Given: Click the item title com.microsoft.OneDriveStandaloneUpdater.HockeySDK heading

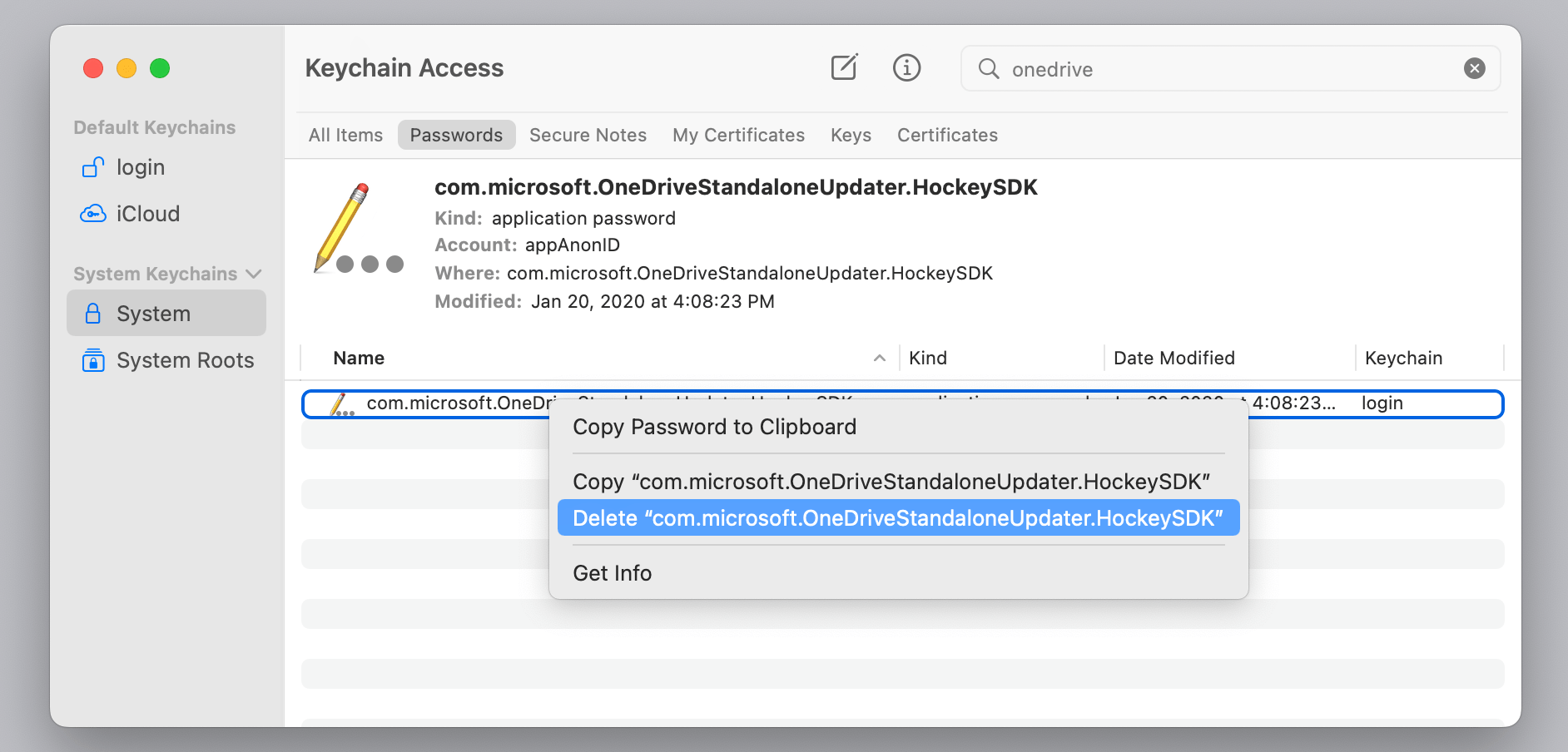Looking at the screenshot, I should click(736, 187).
